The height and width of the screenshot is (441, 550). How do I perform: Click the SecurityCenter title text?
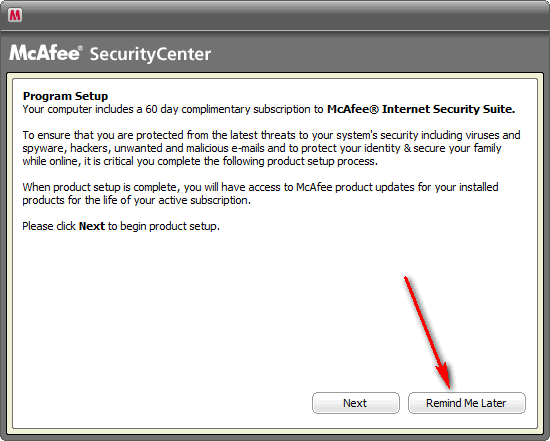[x=150, y=54]
